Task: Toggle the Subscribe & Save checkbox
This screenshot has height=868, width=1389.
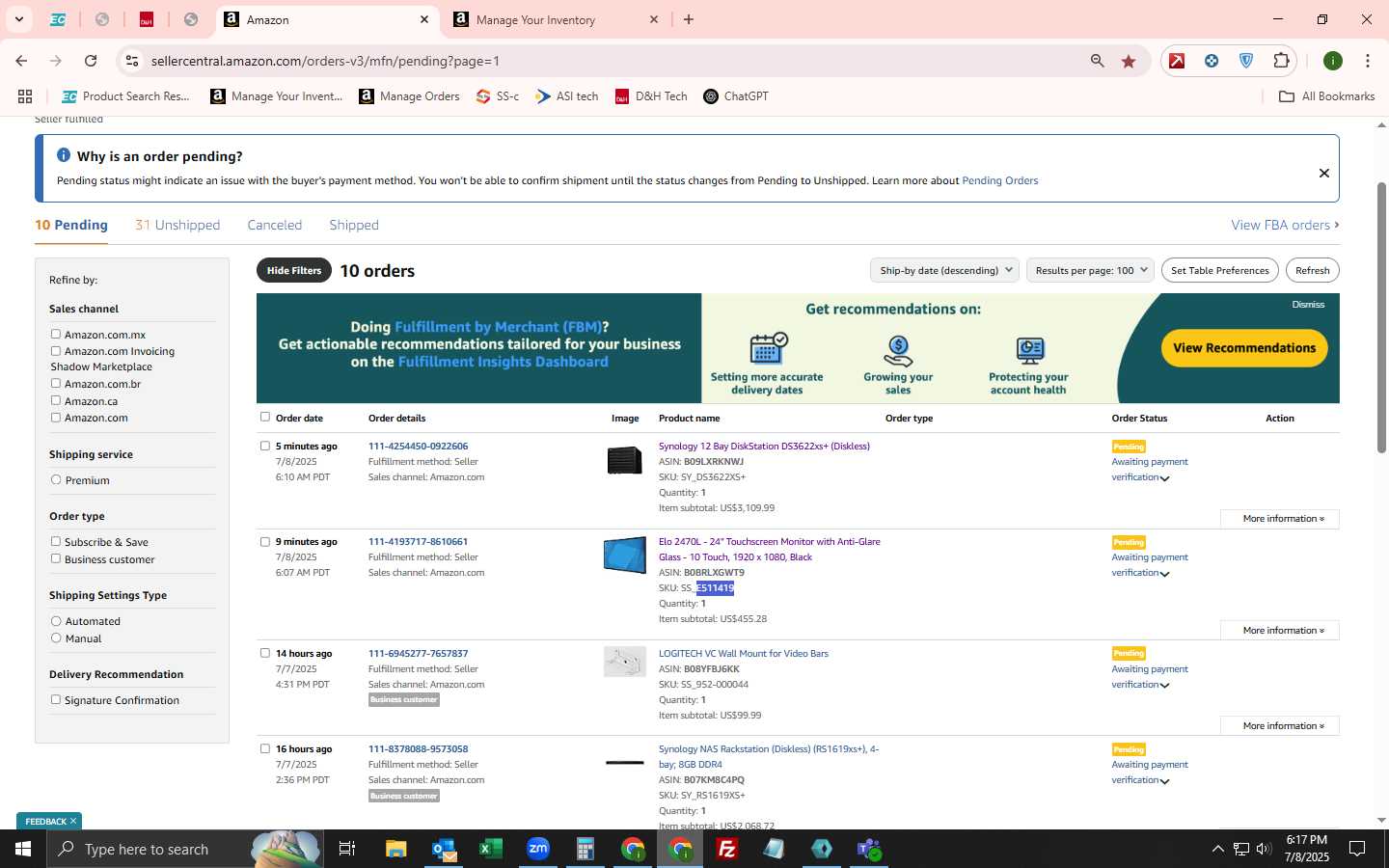Action: [x=56, y=541]
